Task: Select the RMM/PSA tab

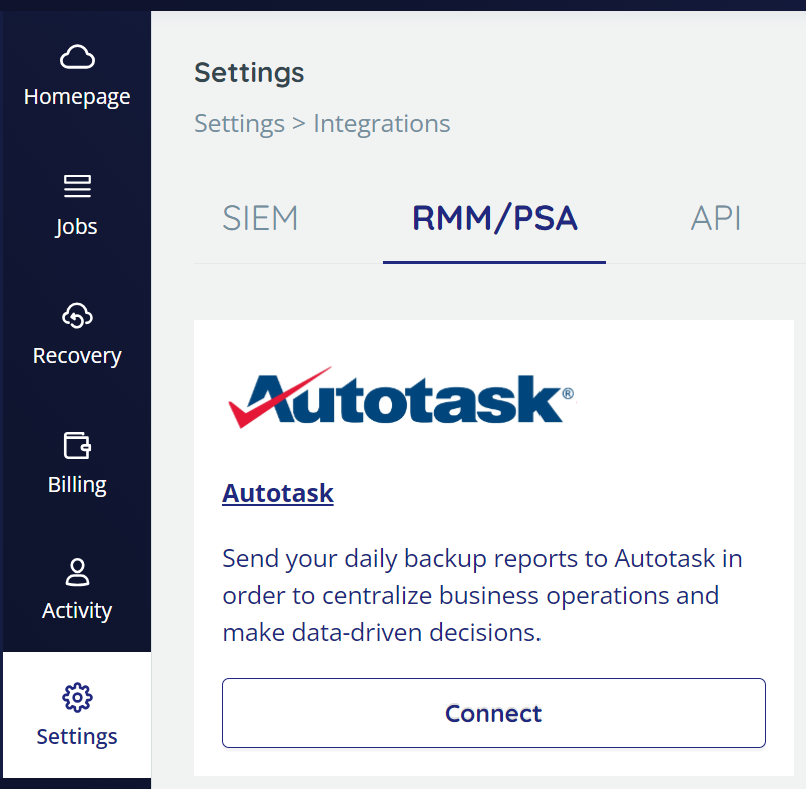Action: tap(494, 218)
